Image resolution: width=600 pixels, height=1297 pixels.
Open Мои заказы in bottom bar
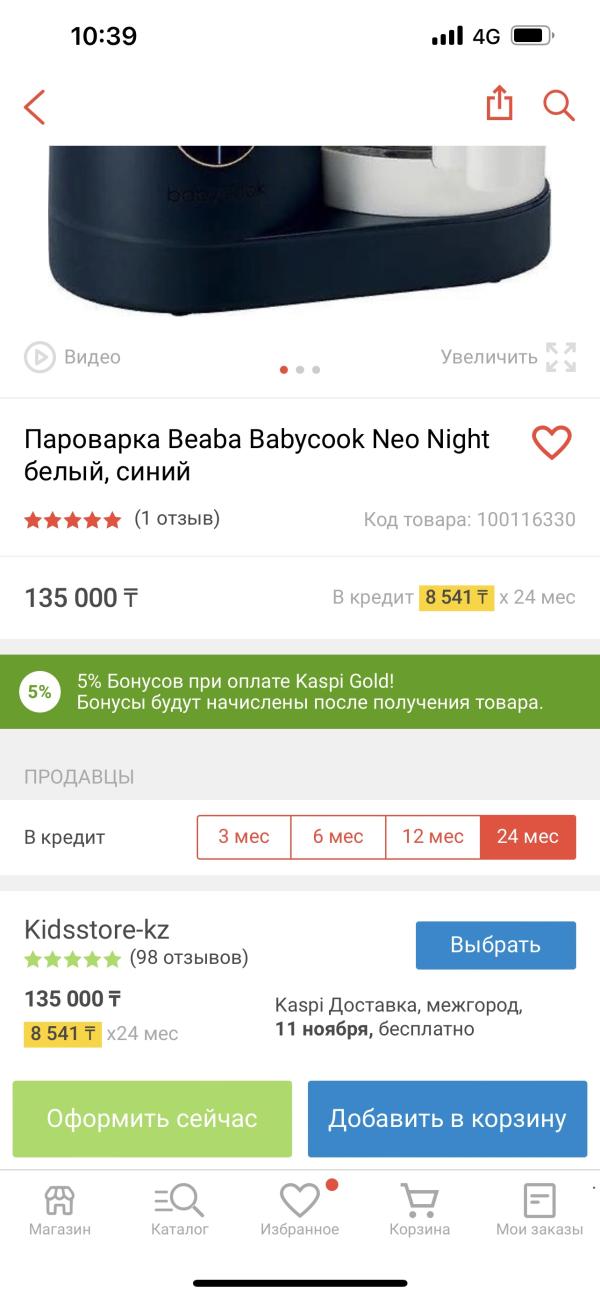coord(540,1210)
